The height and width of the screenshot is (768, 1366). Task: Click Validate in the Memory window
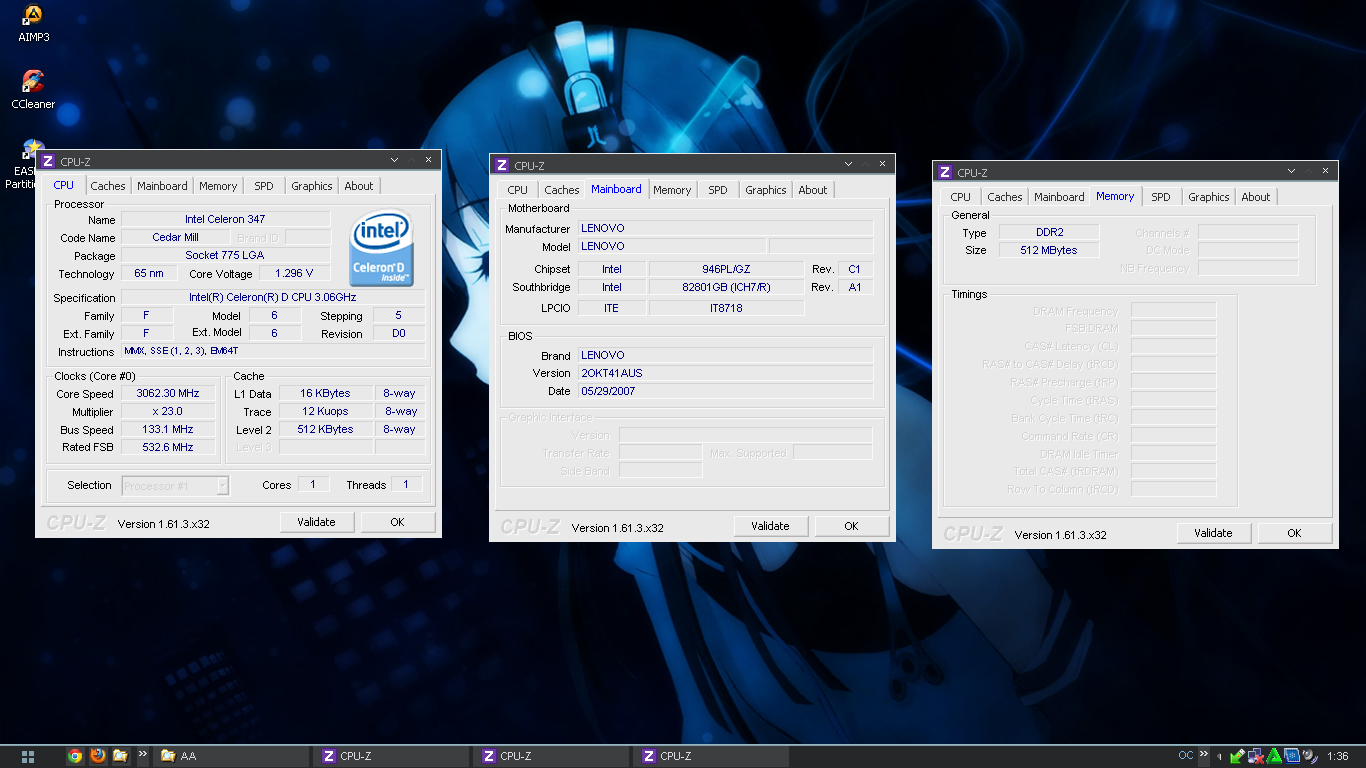click(1213, 533)
